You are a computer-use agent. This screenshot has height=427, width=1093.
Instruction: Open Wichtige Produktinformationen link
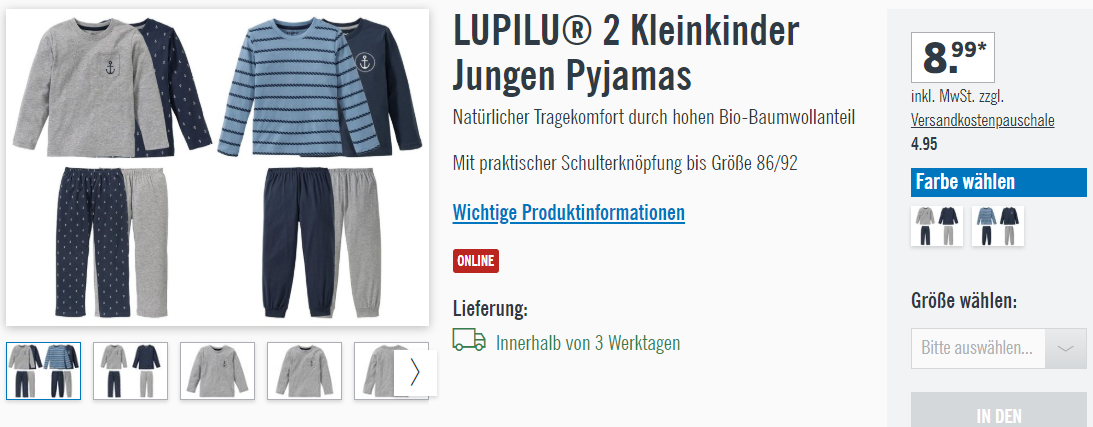pyautogui.click(x=569, y=212)
